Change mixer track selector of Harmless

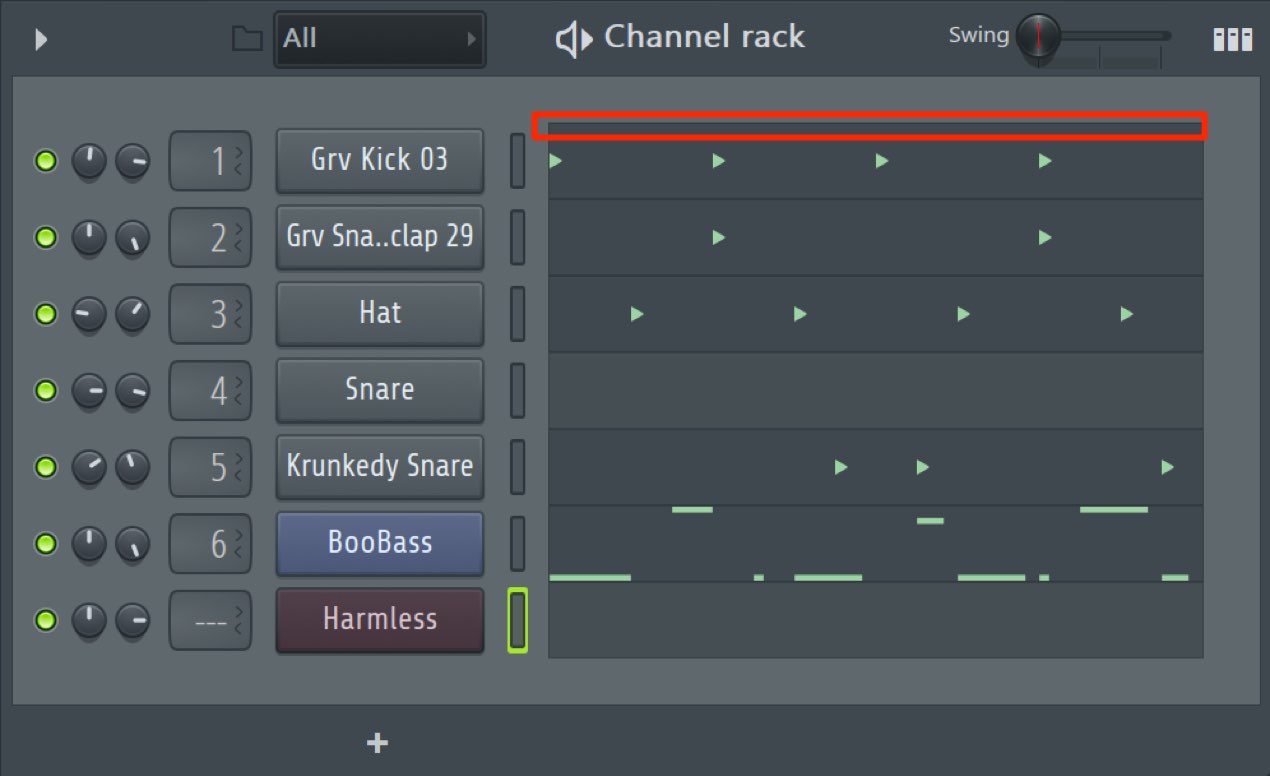(x=210, y=620)
